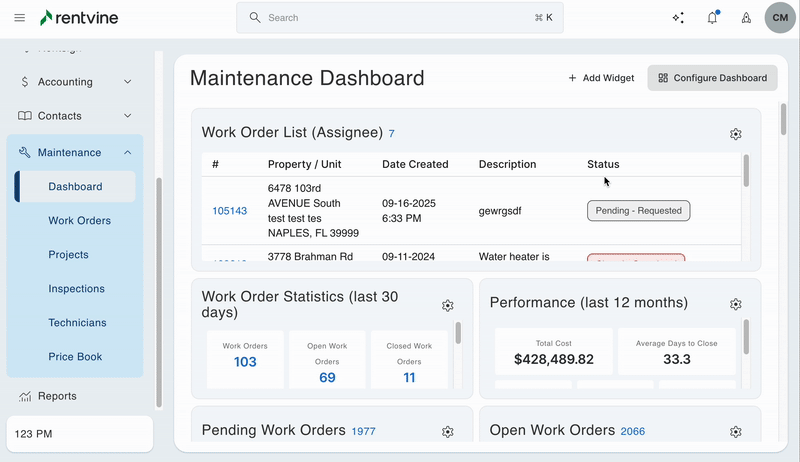Open the notifications bell
Image resolution: width=800 pixels, height=462 pixels.
(x=712, y=18)
